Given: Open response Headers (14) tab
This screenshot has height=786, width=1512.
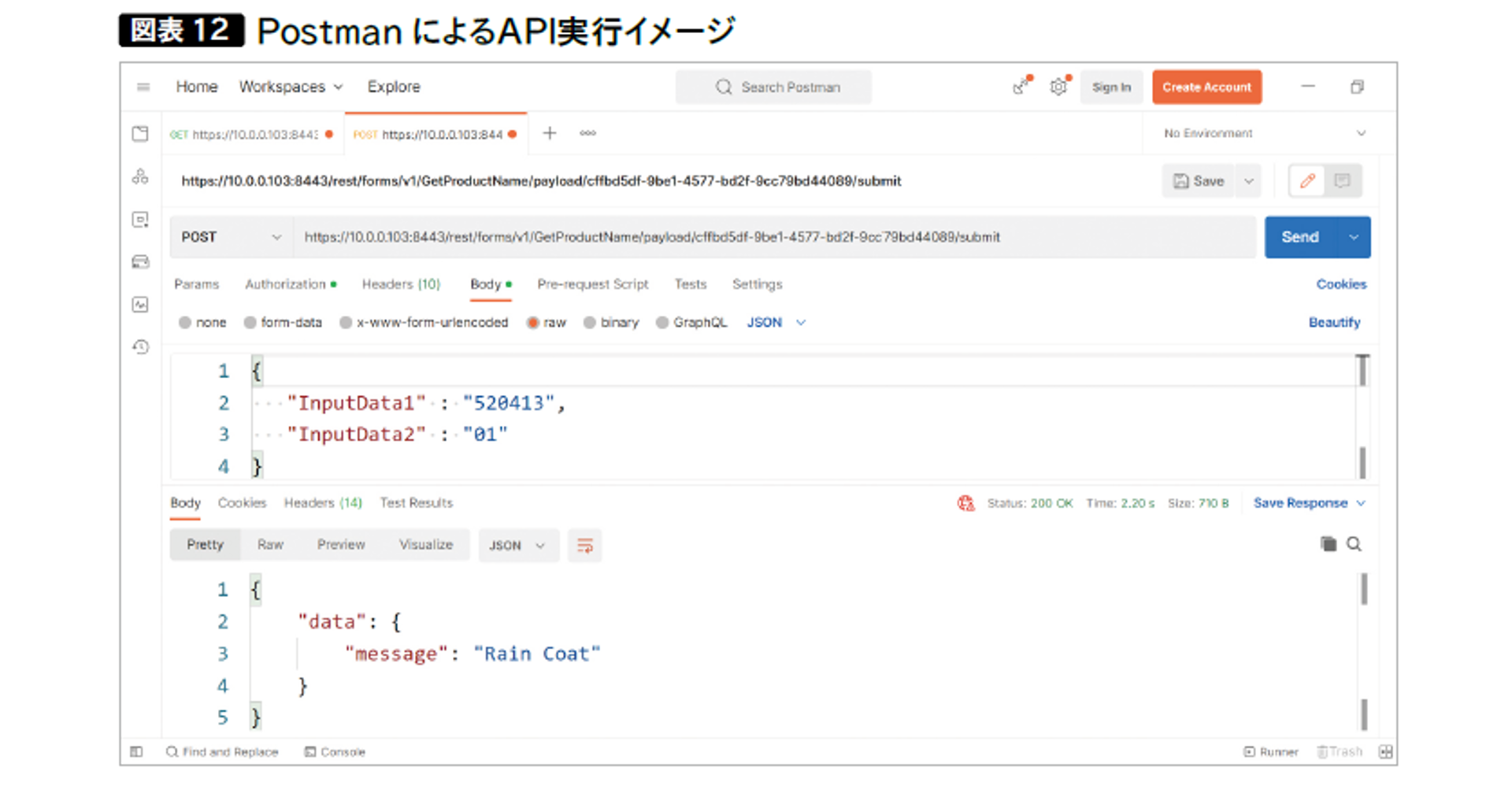Looking at the screenshot, I should tap(323, 502).
